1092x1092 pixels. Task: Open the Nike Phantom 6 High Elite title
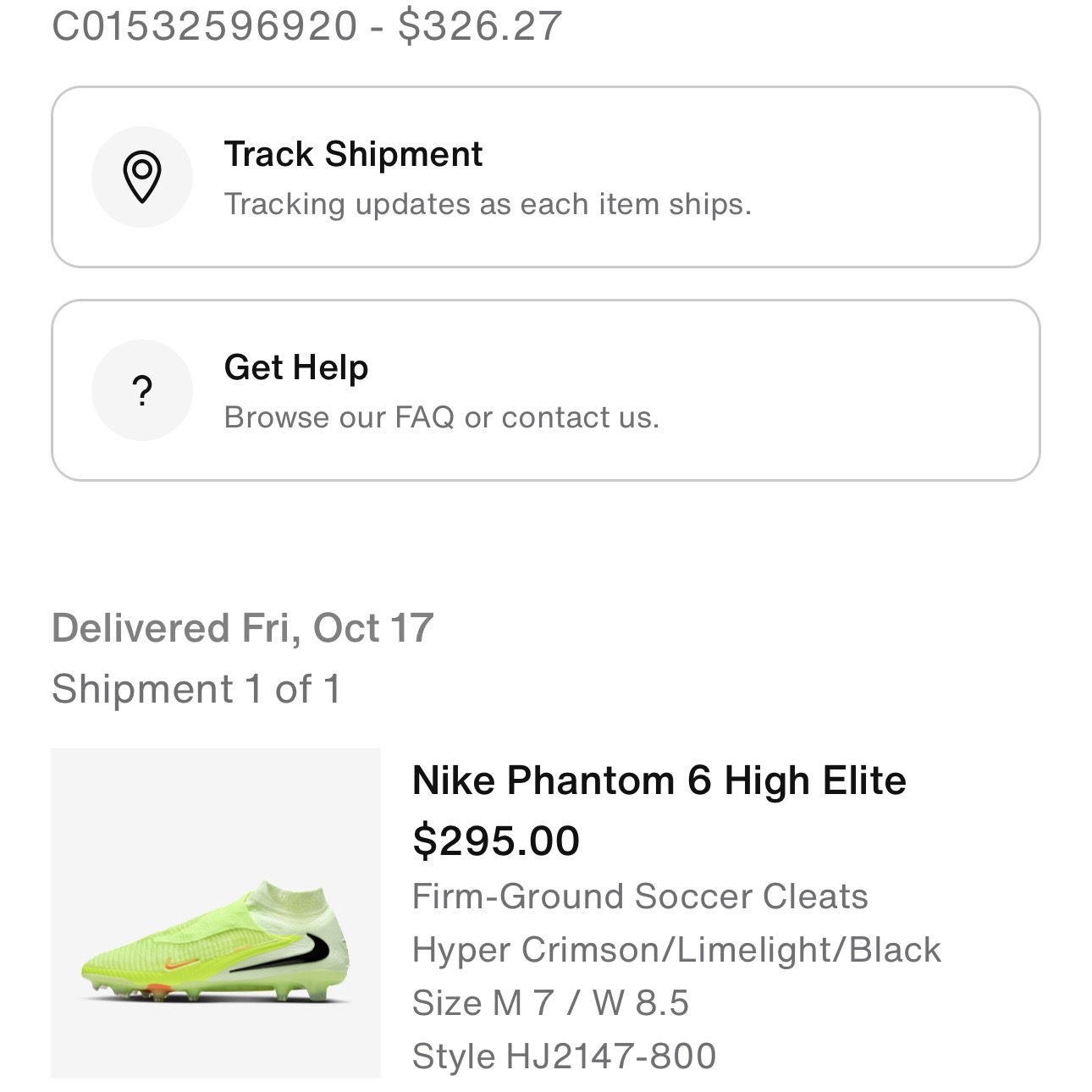click(659, 780)
